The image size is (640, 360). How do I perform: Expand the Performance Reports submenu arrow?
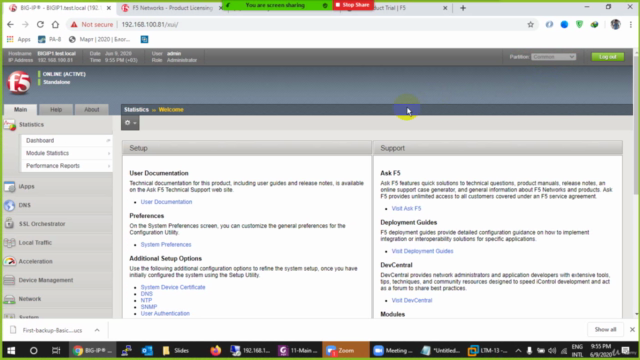pyautogui.click(x=109, y=166)
